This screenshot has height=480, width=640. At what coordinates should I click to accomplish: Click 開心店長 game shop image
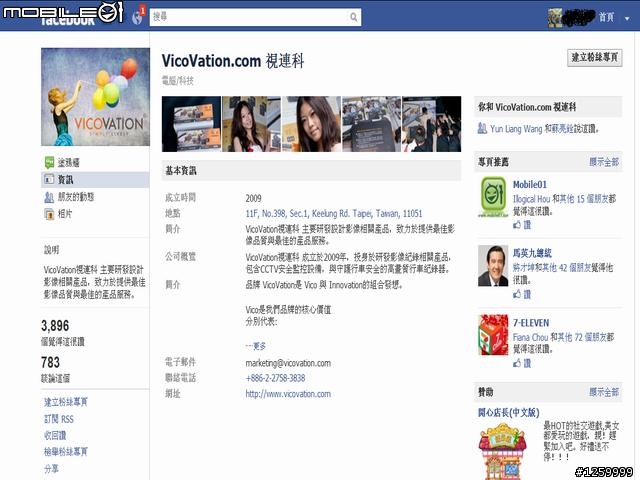pos(502,451)
